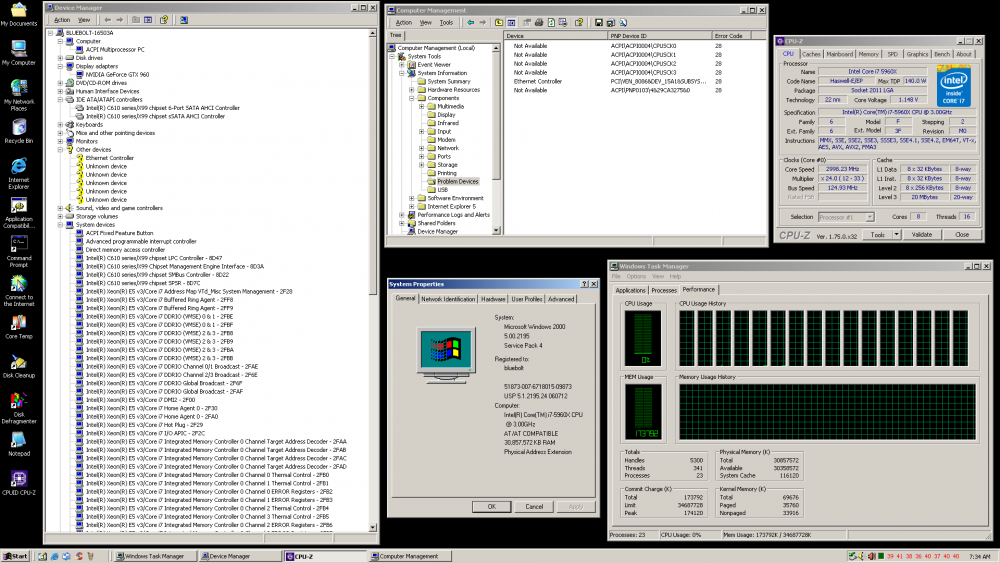Collapse Other devices node in Device Manager
The width and height of the screenshot is (1000, 563).
coord(61,150)
